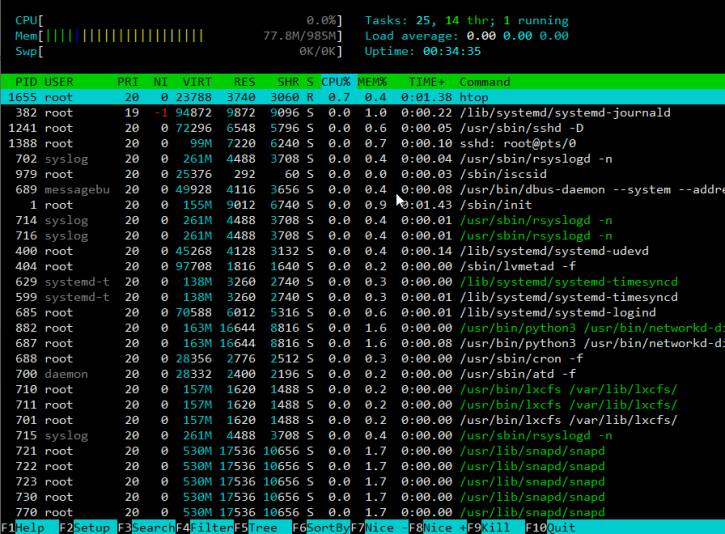
Task: Click F8 Nice + to increase priority
Action: click(438, 527)
